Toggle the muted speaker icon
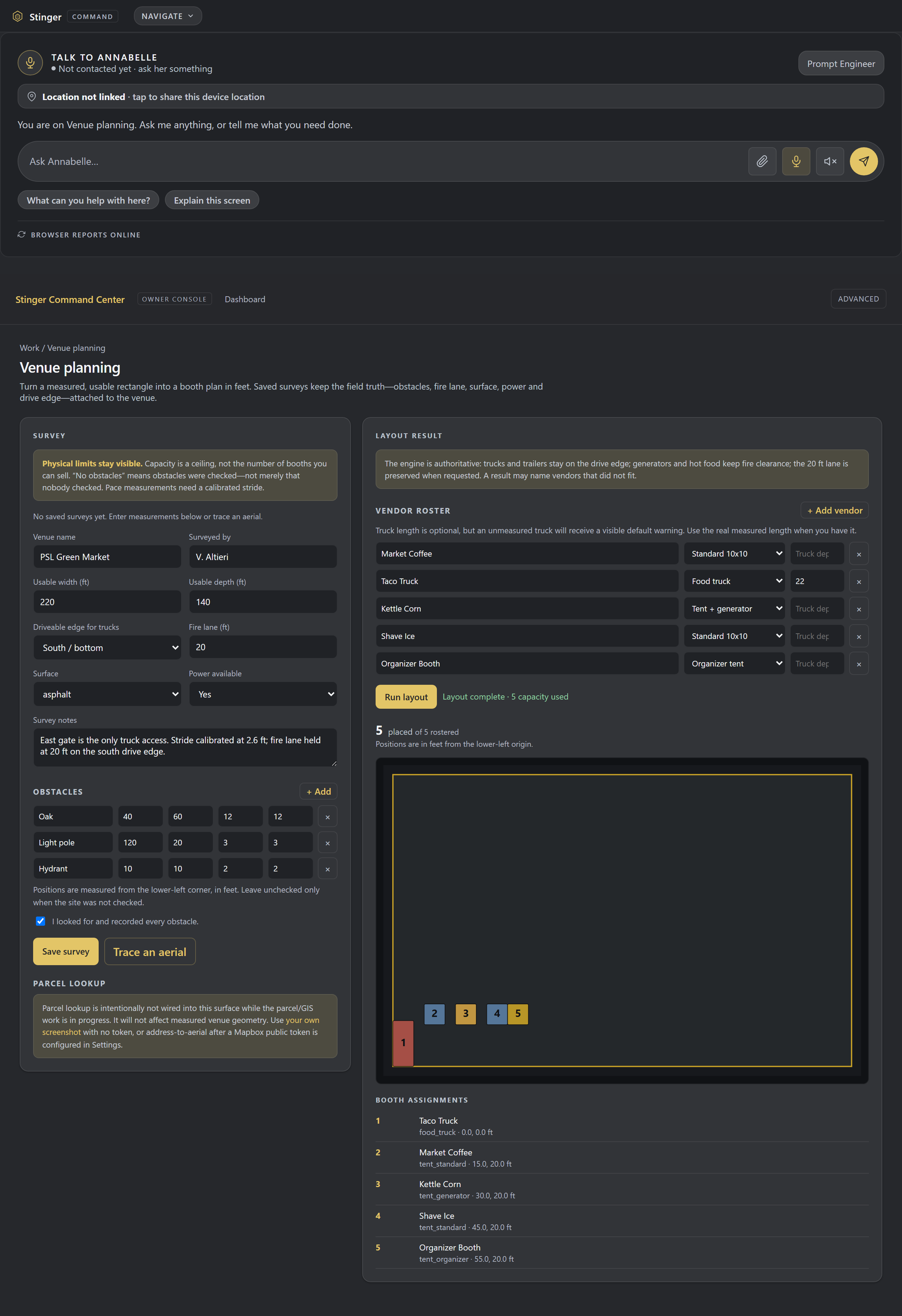Viewport: 902px width, 1316px height. [830, 161]
